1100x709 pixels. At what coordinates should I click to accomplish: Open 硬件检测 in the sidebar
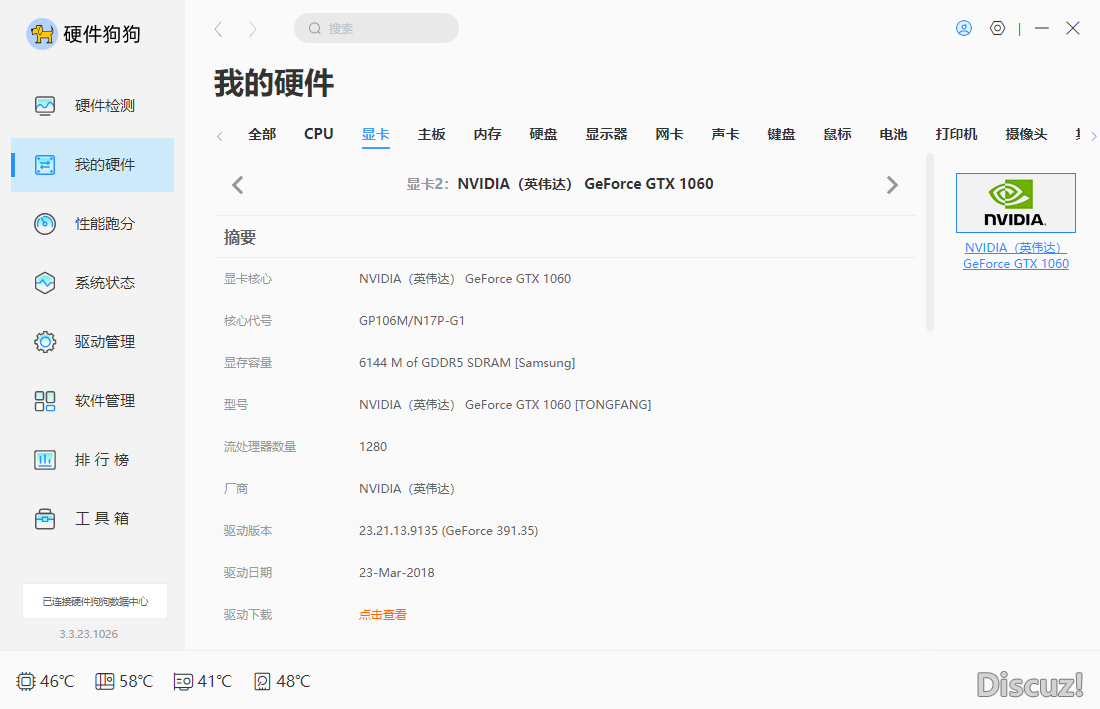point(93,106)
